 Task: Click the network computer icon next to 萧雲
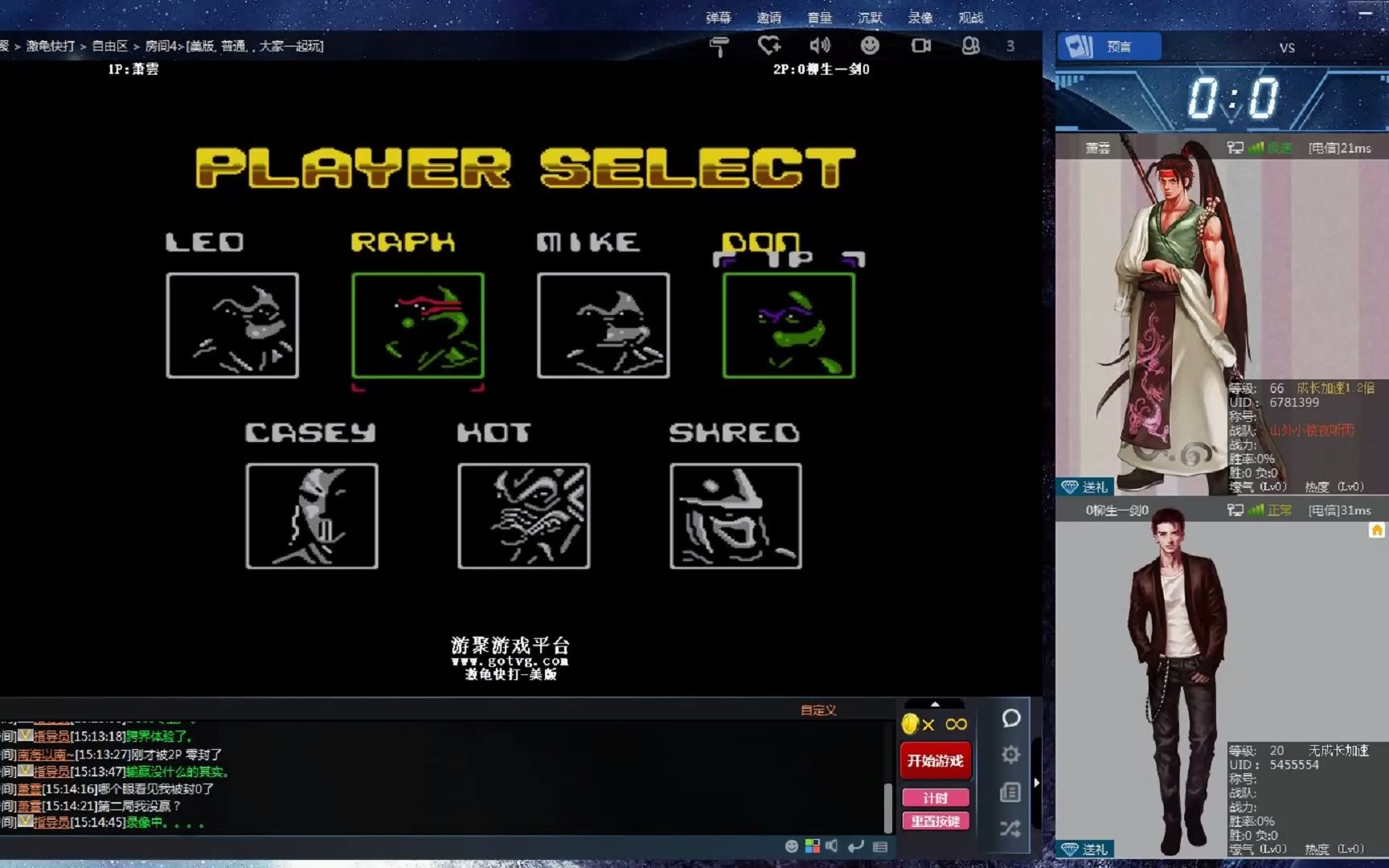point(1235,148)
